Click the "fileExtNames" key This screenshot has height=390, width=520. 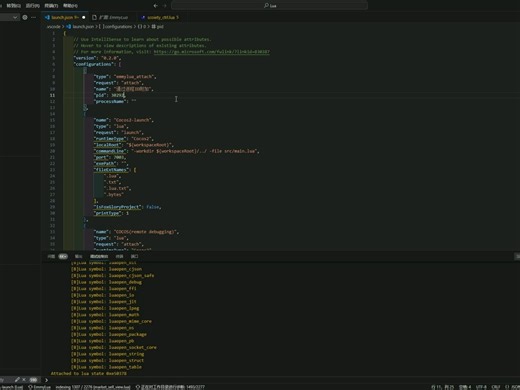[111, 170]
